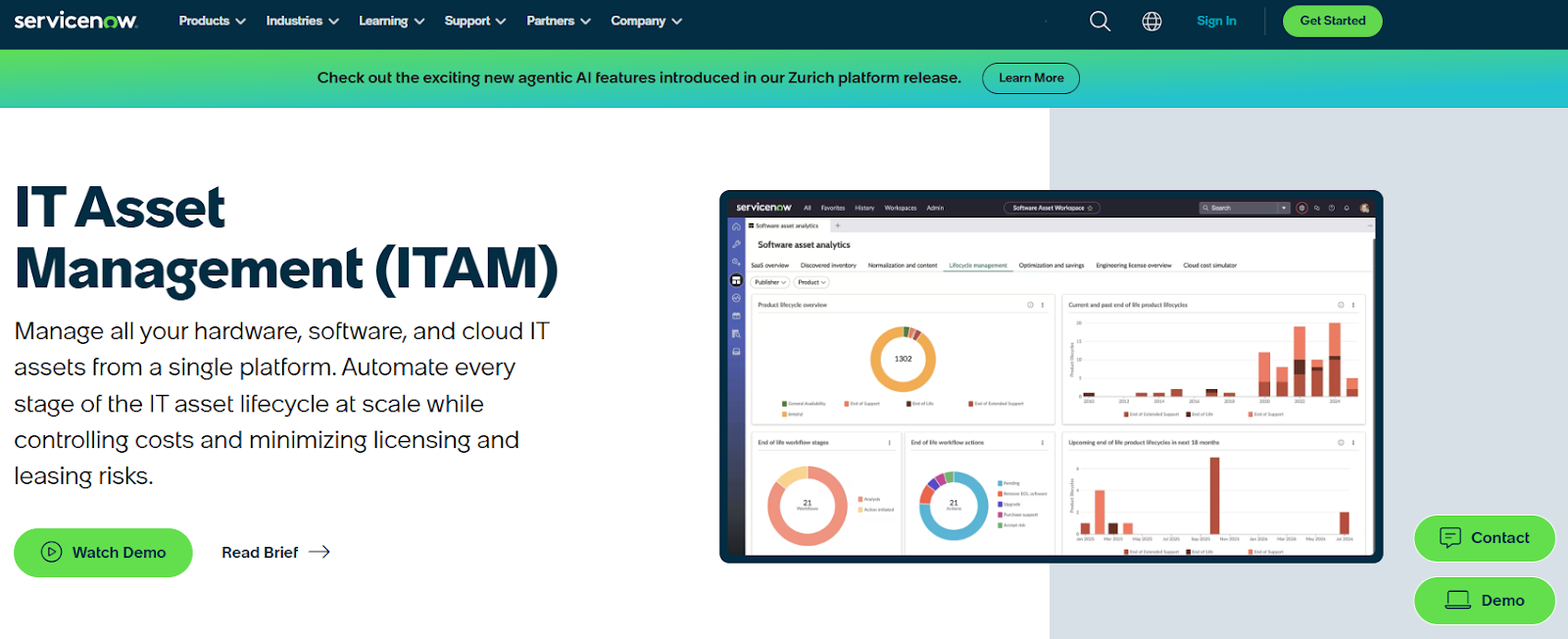Screen dimensions: 1568x639
Task: Open kebab menu on Upcoming end of life widget
Action: 1353,443
